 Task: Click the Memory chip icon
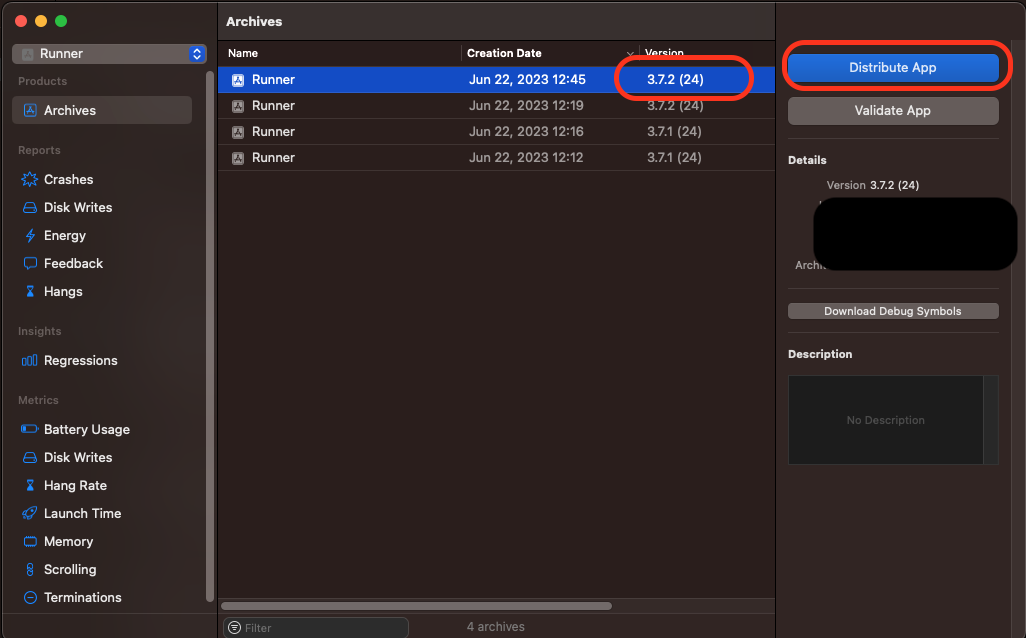pyautogui.click(x=30, y=541)
